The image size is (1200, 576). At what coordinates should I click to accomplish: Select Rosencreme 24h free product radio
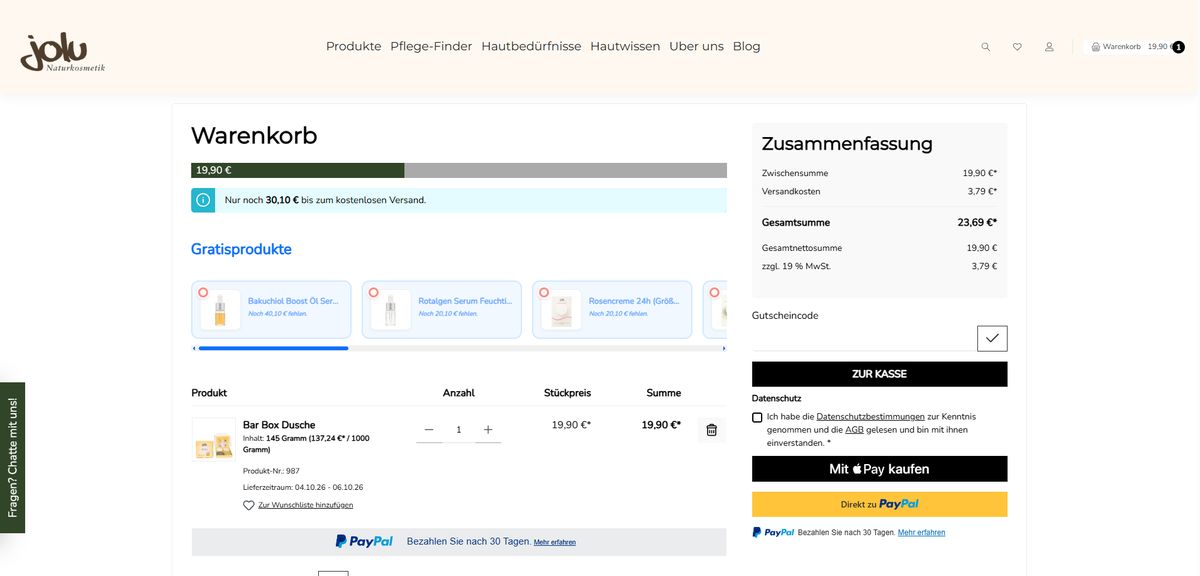point(544,293)
